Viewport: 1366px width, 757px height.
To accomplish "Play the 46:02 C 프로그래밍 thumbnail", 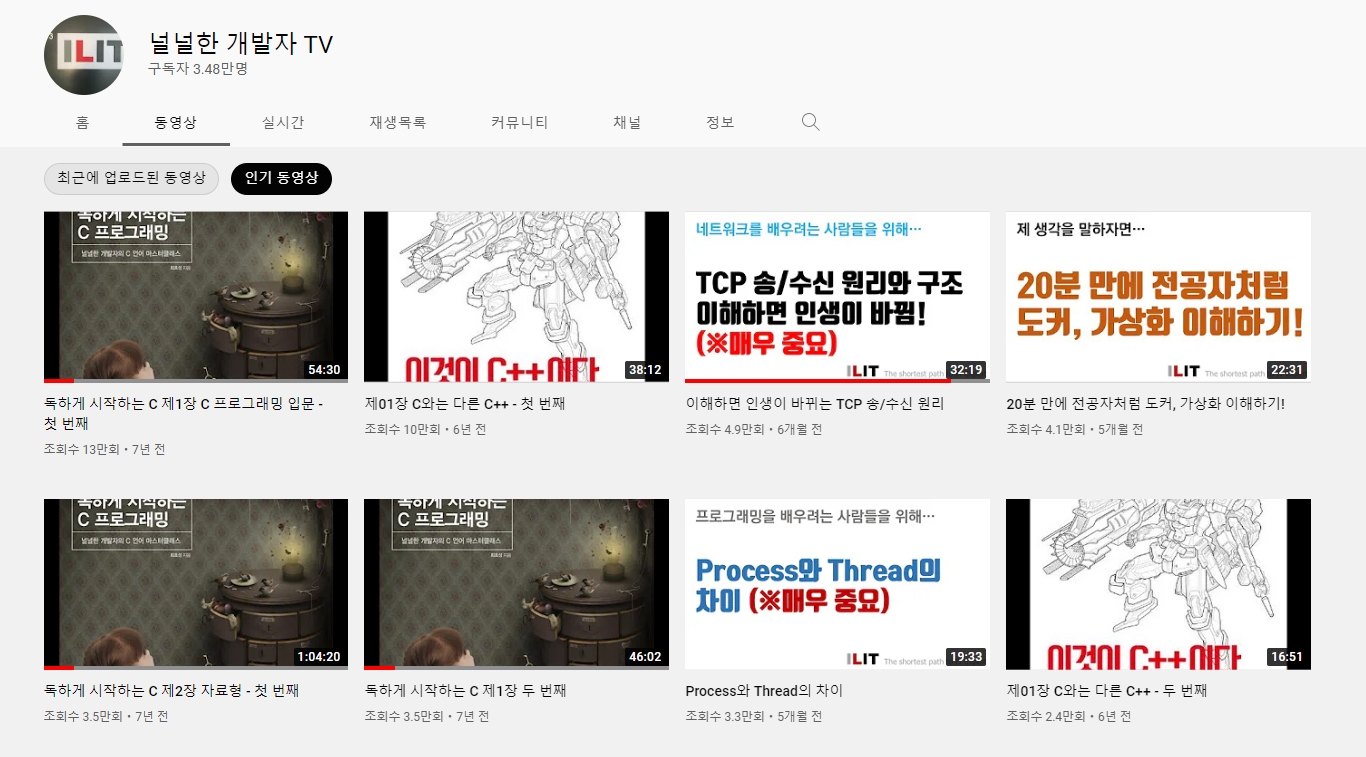I will tap(517, 584).
